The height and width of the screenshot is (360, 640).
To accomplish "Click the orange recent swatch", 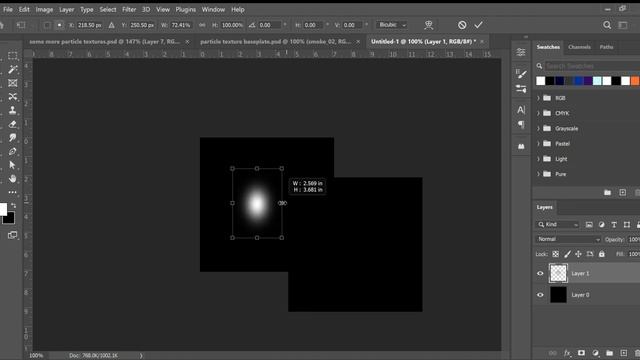I will [635, 81].
